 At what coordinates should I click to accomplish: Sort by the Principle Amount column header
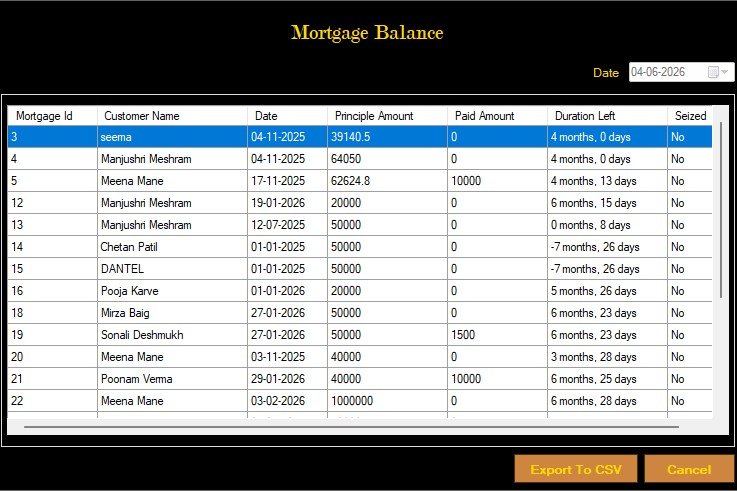coord(387,116)
